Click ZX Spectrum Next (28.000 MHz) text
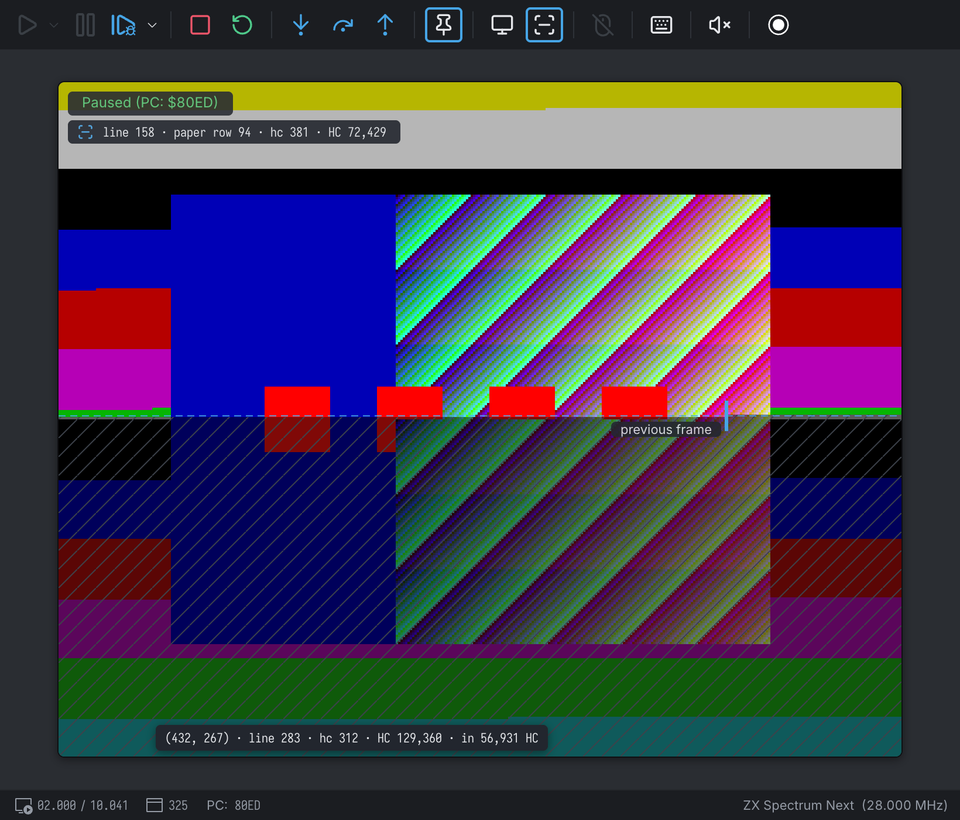 point(845,805)
